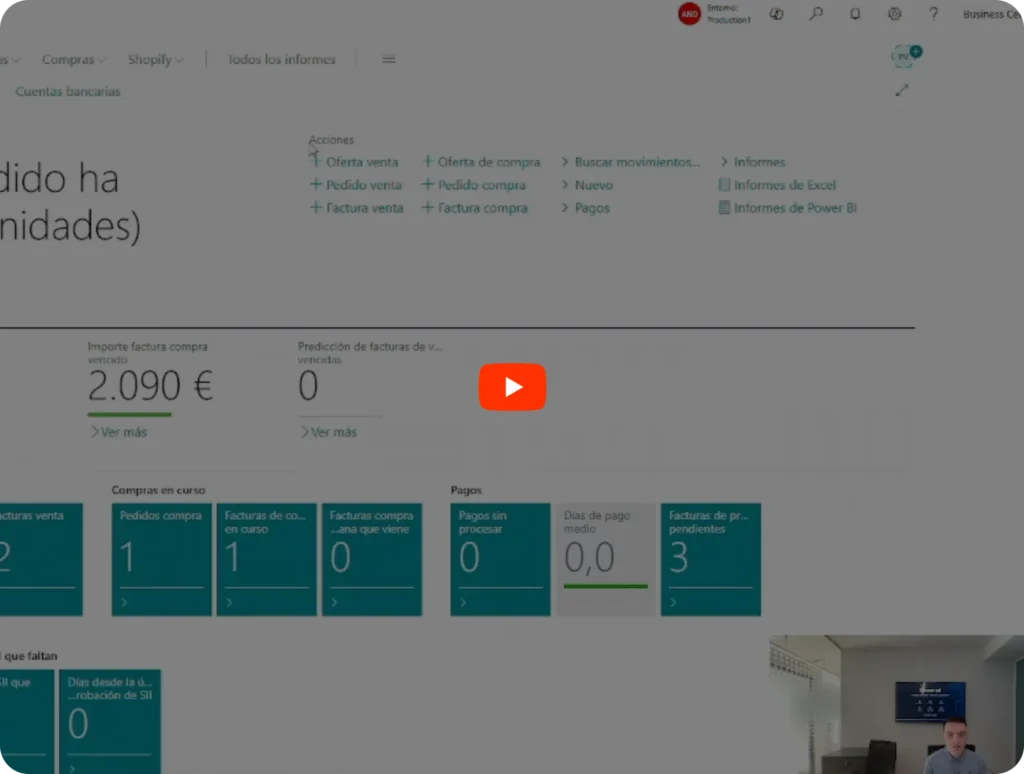Open the Copilot icon in header

click(776, 14)
